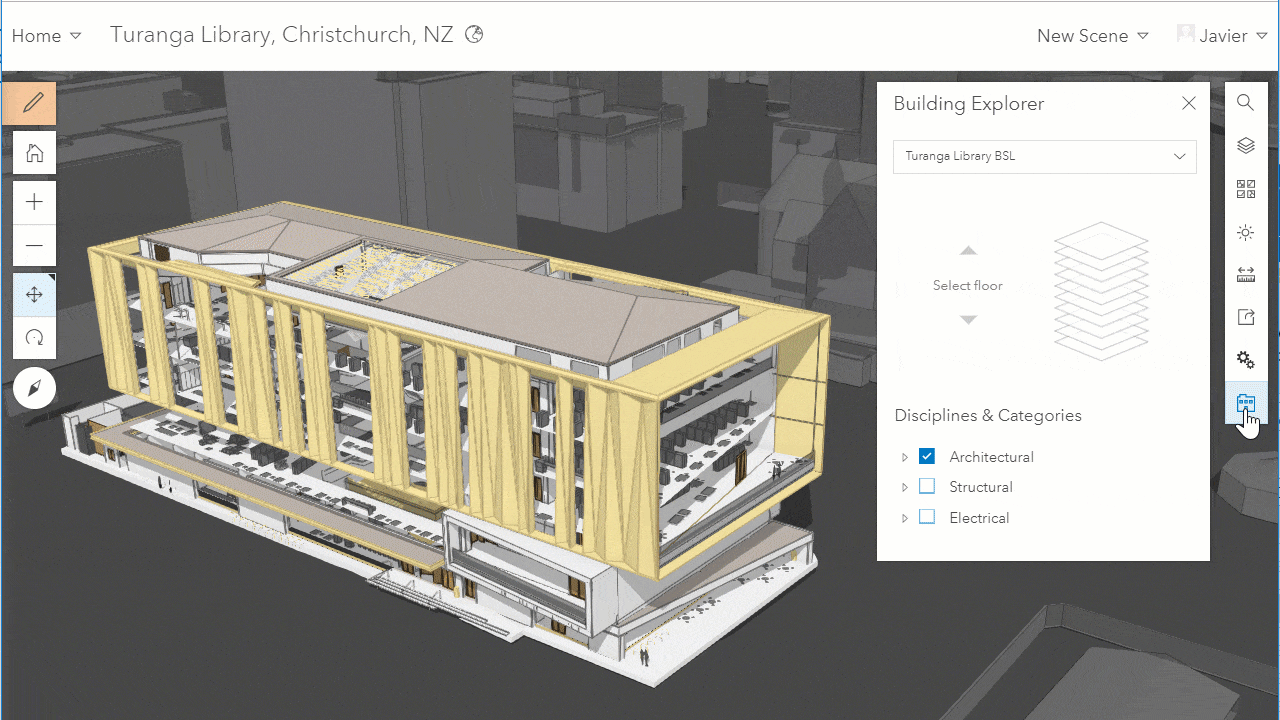Expand the Architectural categories tree
The height and width of the screenshot is (720, 1280).
click(904, 457)
